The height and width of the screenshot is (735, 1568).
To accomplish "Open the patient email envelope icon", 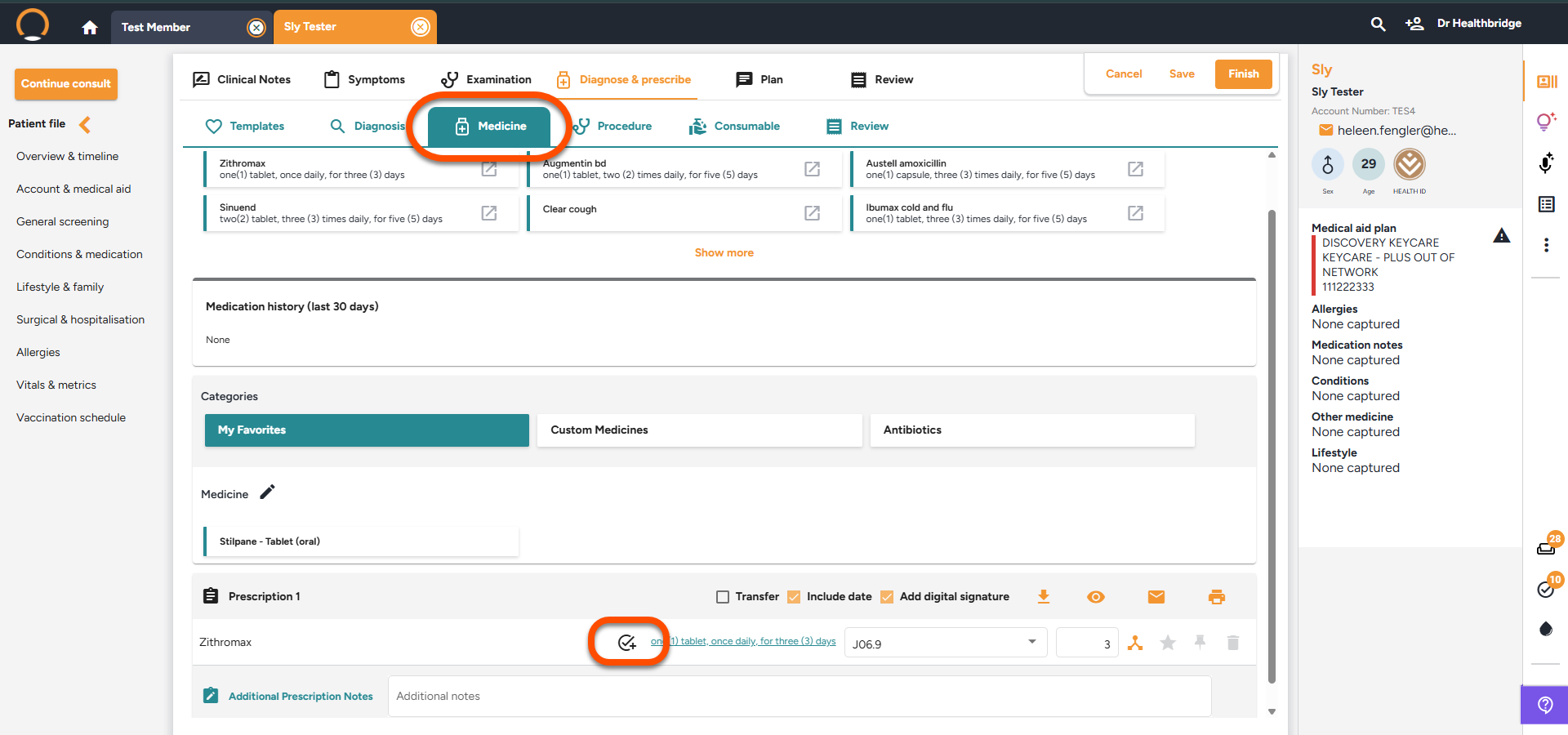I will (1326, 131).
